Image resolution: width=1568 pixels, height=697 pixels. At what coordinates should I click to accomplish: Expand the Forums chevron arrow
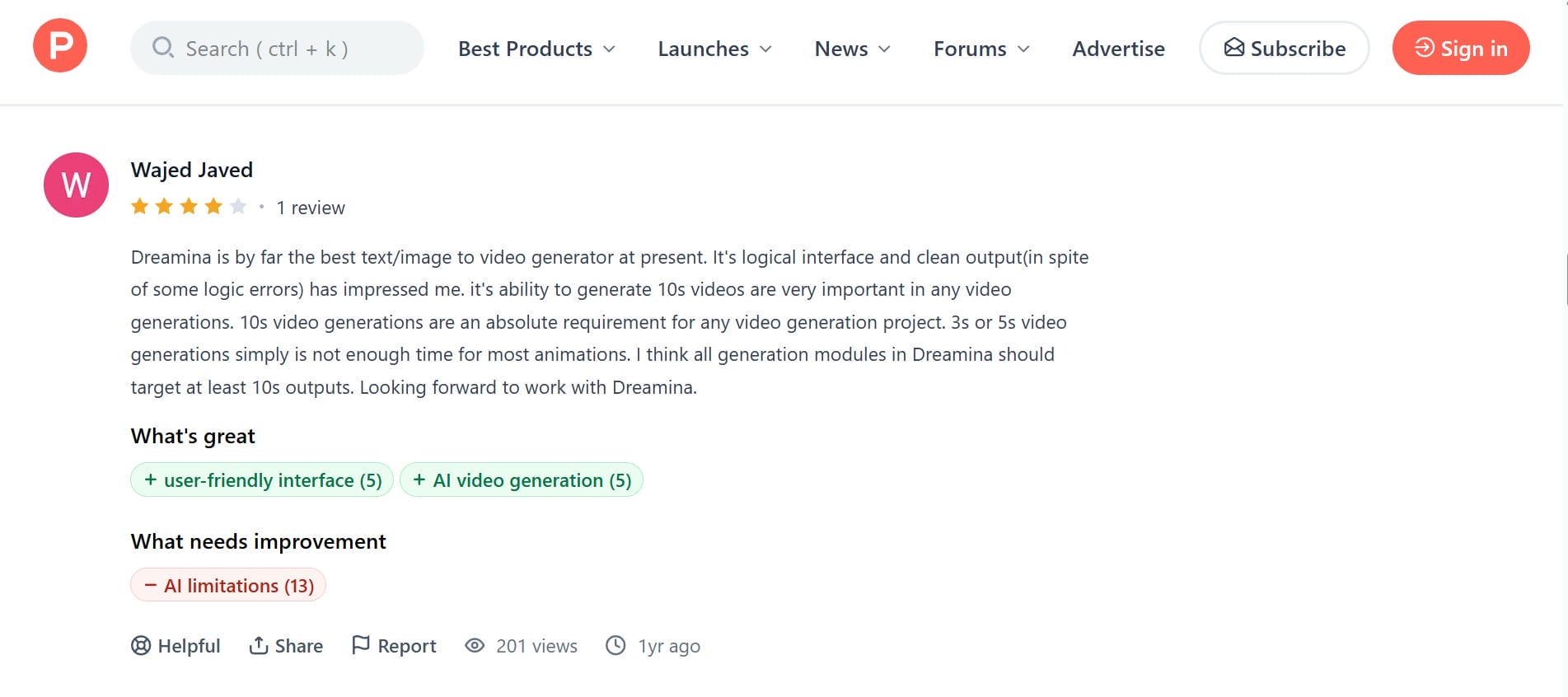(1023, 49)
